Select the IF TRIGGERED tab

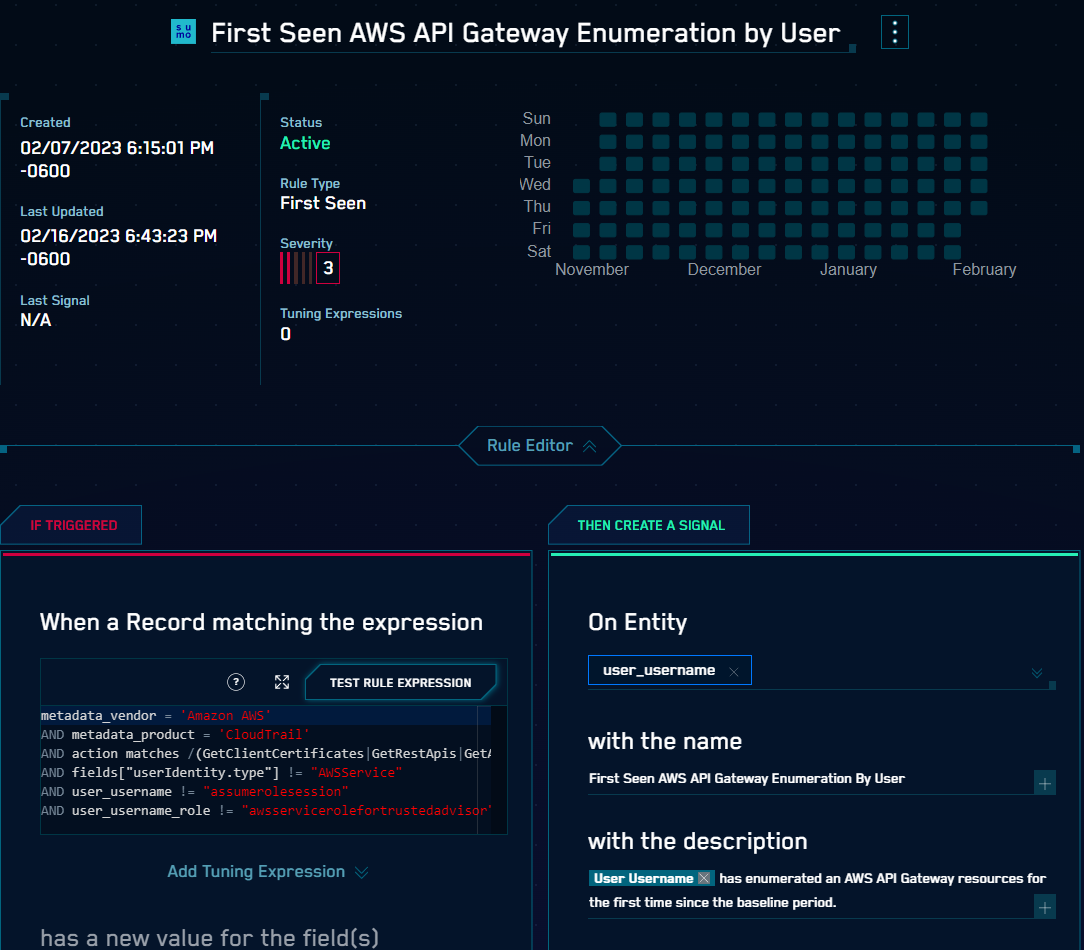[73, 525]
